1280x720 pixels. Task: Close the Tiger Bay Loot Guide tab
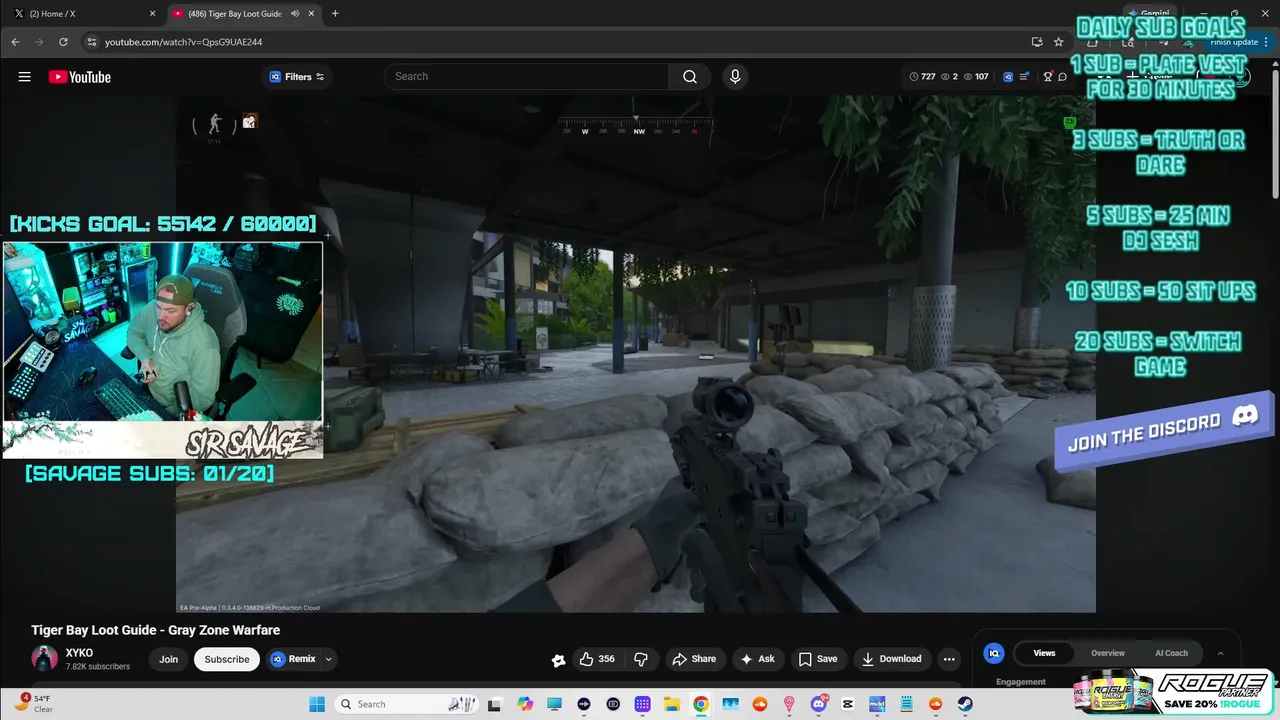(312, 14)
